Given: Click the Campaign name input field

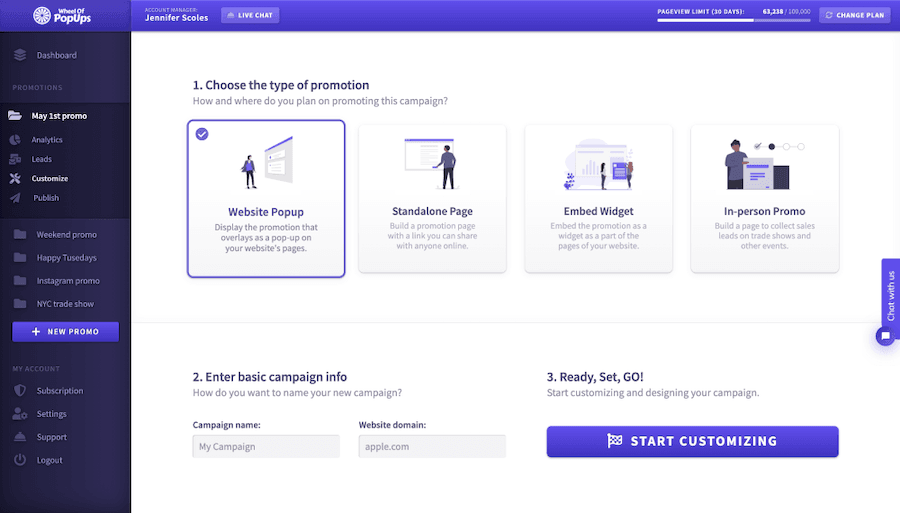Looking at the screenshot, I should 266,447.
